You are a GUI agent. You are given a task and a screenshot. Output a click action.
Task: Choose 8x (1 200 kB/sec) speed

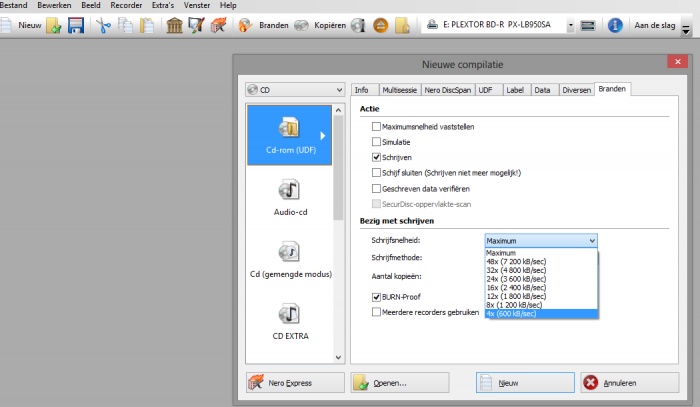[x=541, y=305]
